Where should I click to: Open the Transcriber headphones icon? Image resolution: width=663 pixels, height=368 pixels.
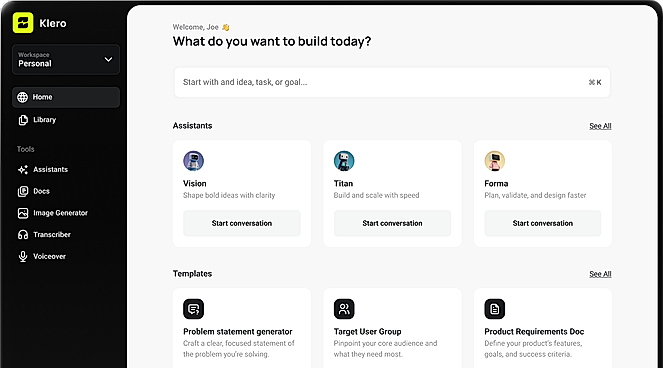[23, 235]
